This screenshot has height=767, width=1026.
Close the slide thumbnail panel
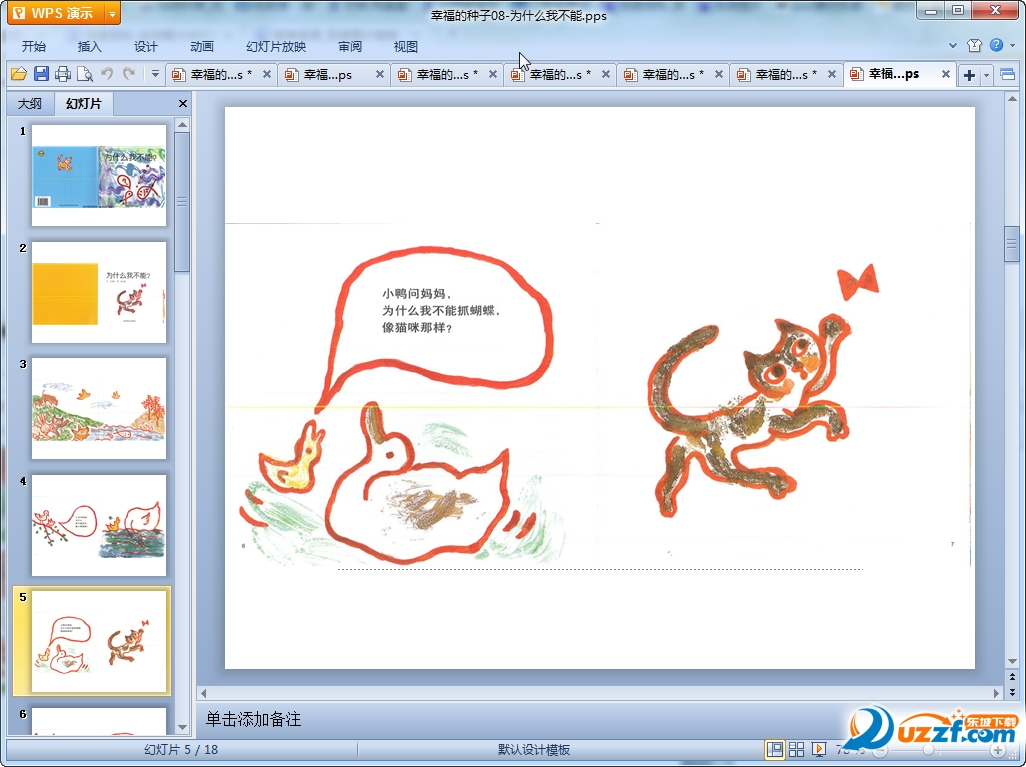183,103
